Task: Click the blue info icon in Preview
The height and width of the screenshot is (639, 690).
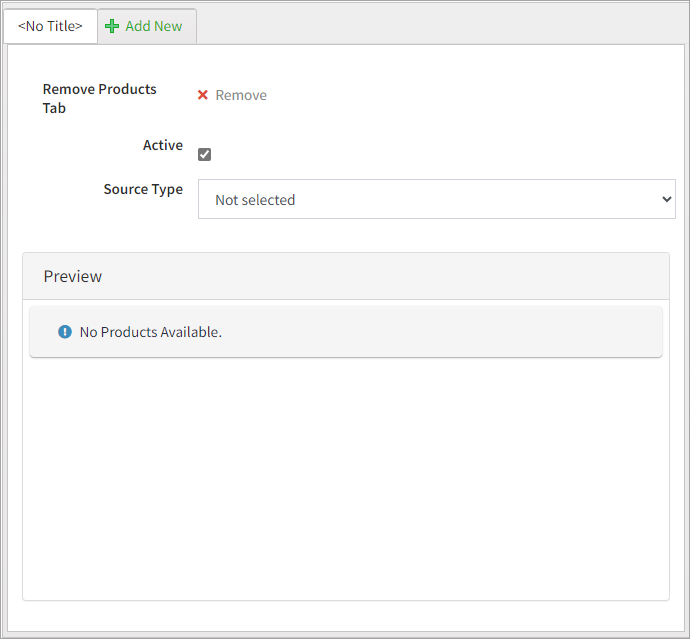Action: click(x=65, y=331)
